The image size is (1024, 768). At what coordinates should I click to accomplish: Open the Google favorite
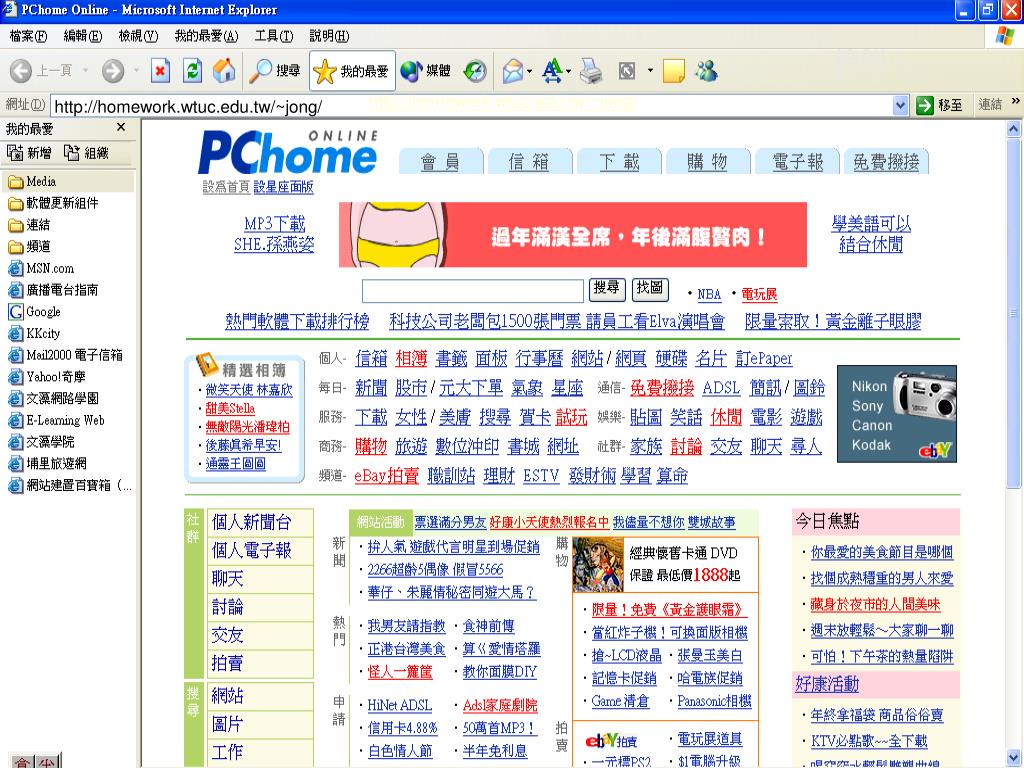point(35,312)
